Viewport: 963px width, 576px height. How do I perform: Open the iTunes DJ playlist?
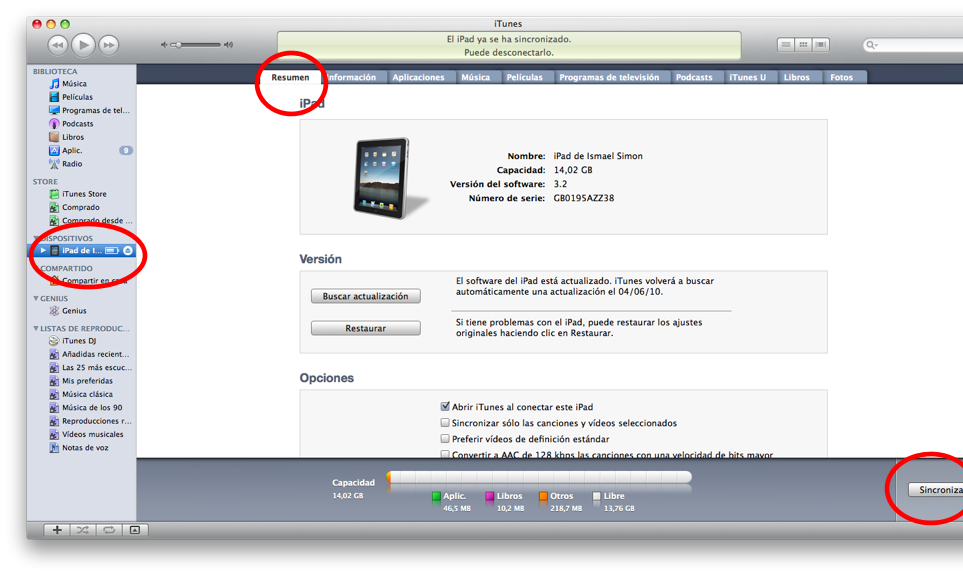81,341
